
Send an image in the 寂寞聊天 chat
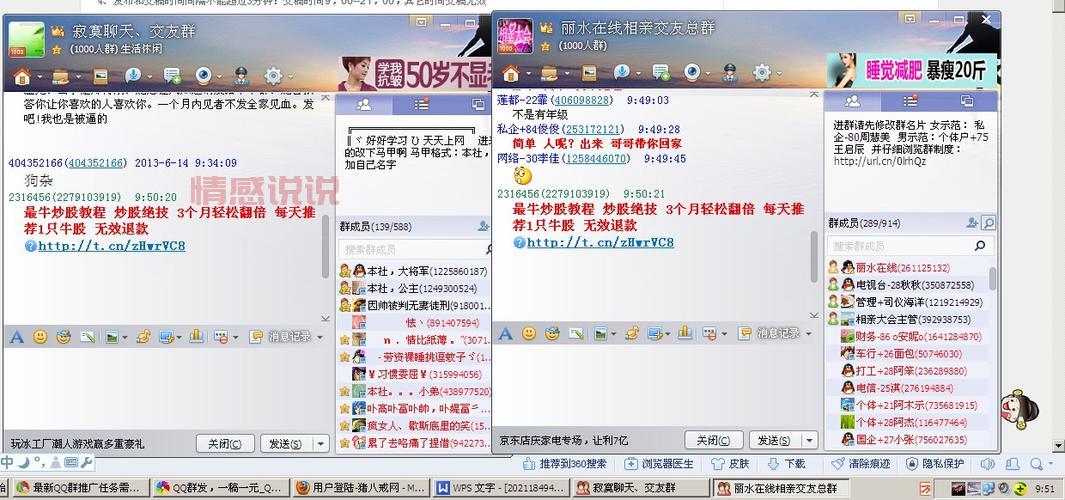[x=110, y=337]
